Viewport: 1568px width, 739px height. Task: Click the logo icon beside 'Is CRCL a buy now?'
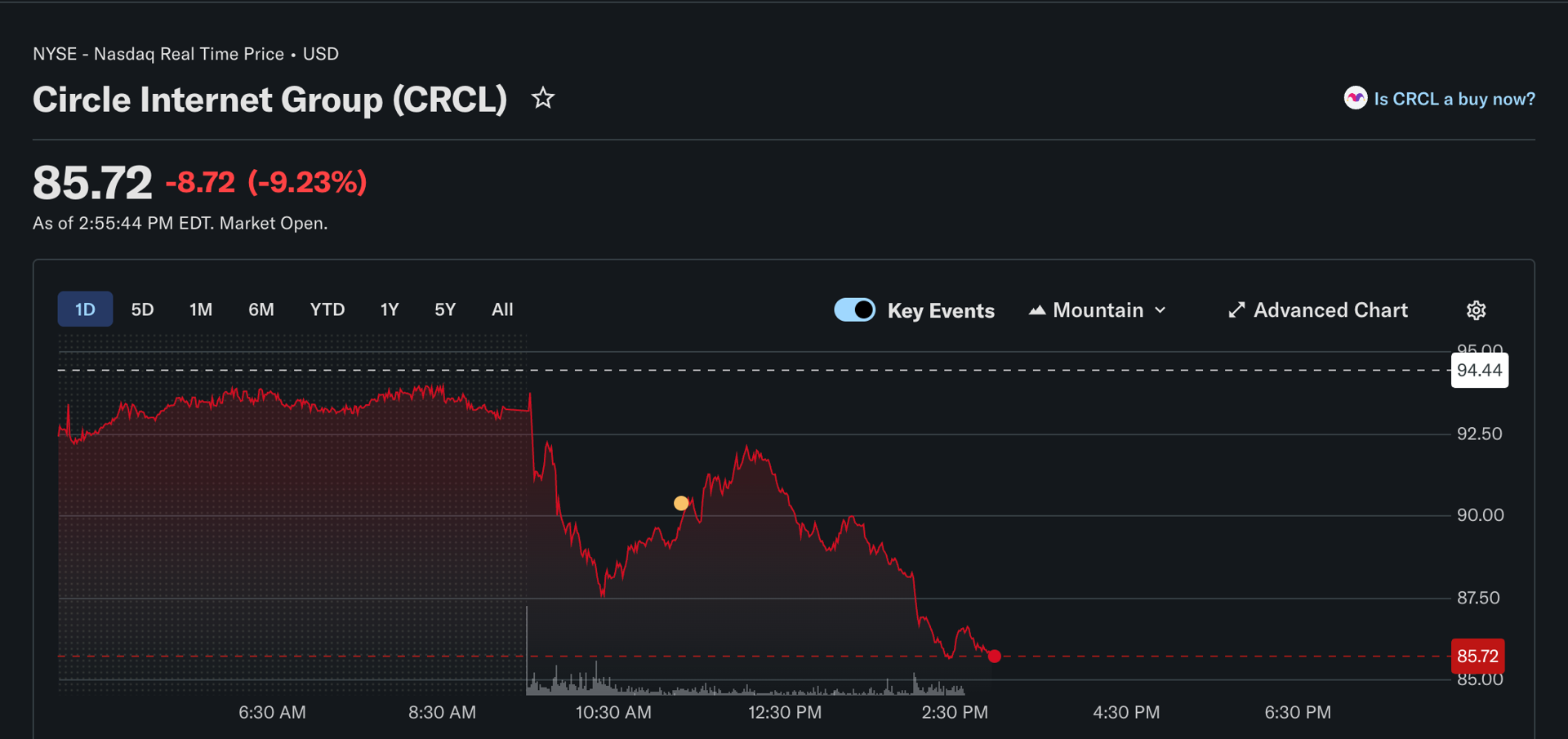click(x=1356, y=98)
